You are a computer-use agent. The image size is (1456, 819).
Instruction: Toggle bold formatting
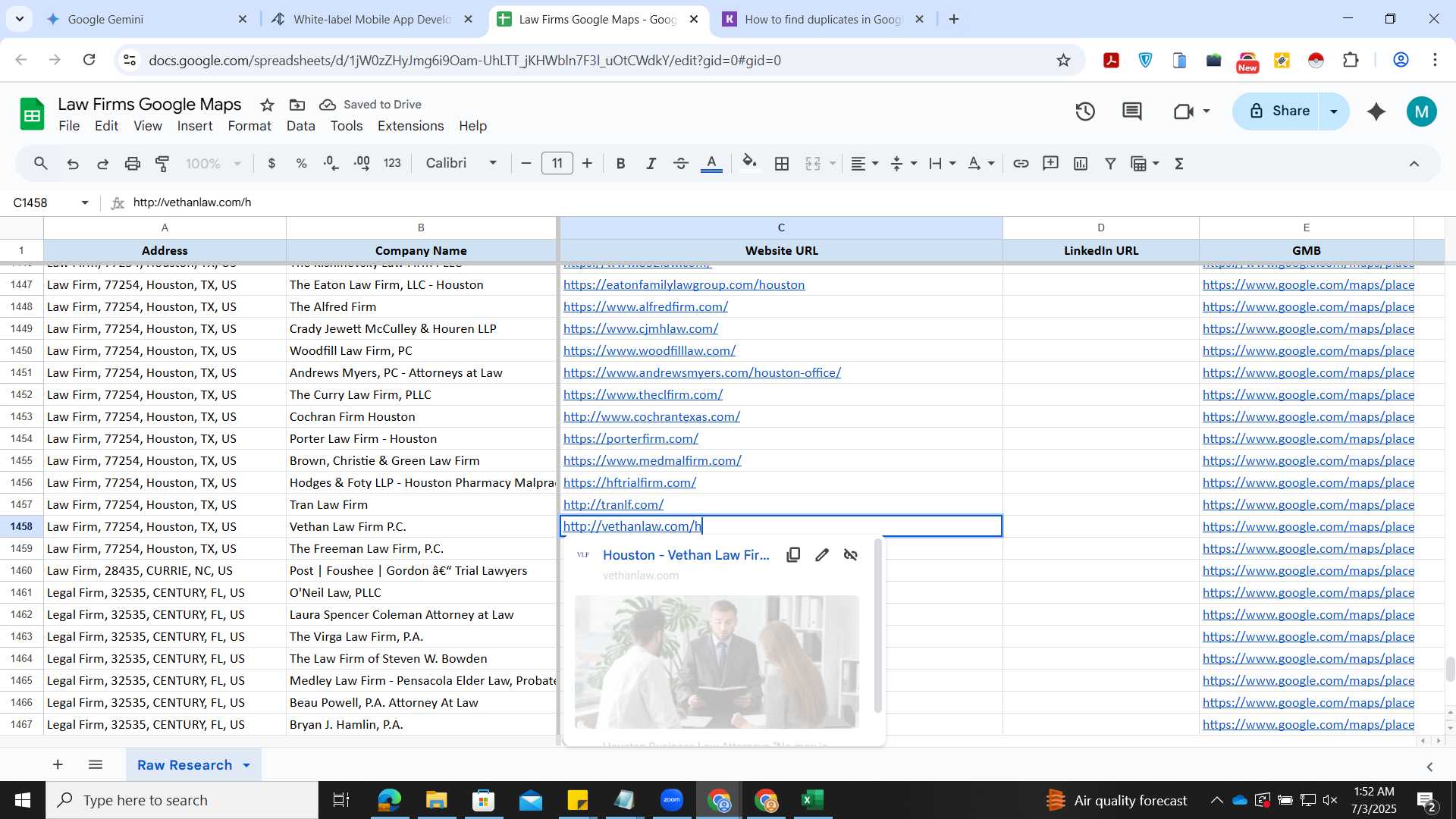(x=620, y=163)
